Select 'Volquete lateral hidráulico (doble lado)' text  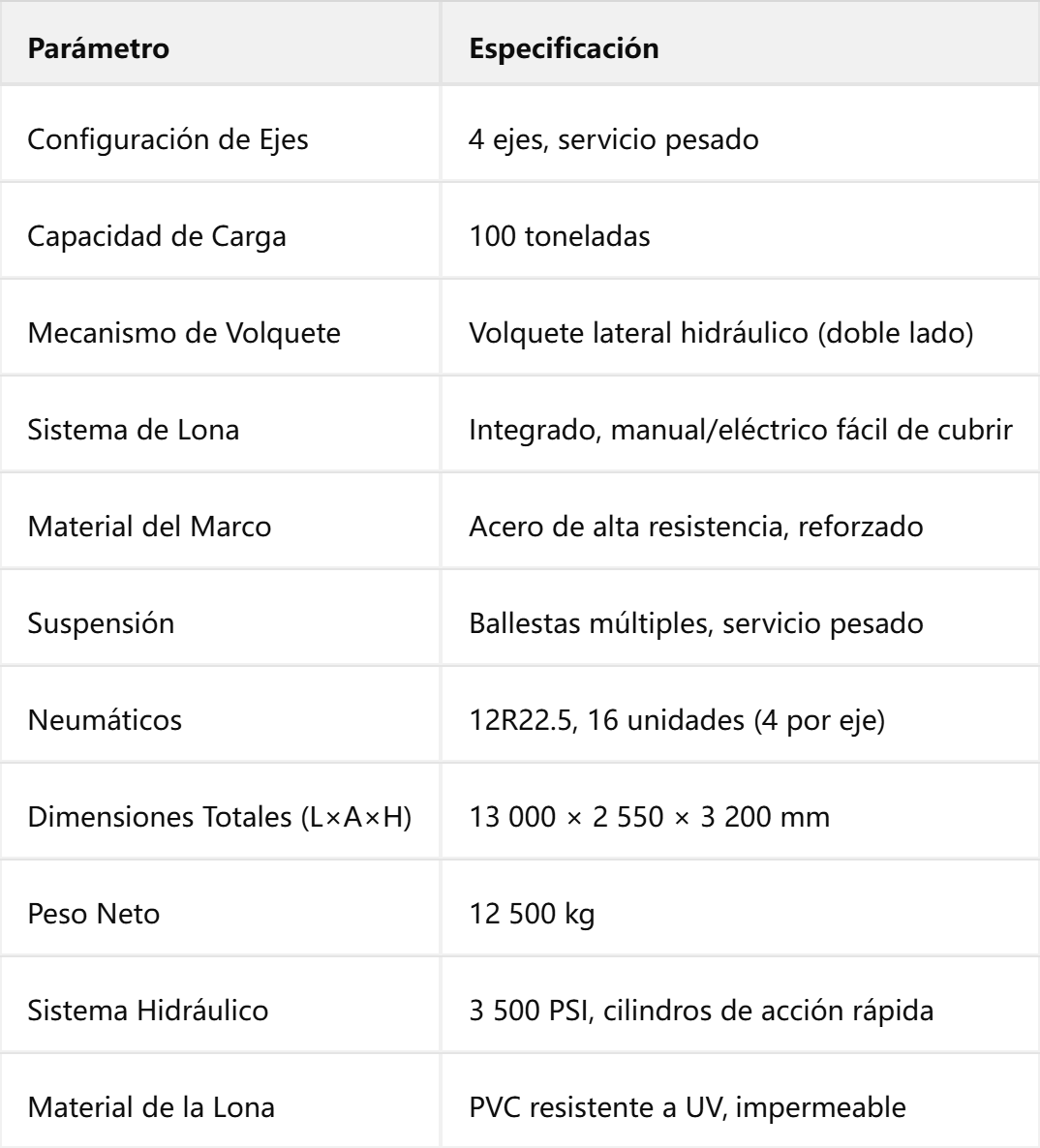[721, 333]
